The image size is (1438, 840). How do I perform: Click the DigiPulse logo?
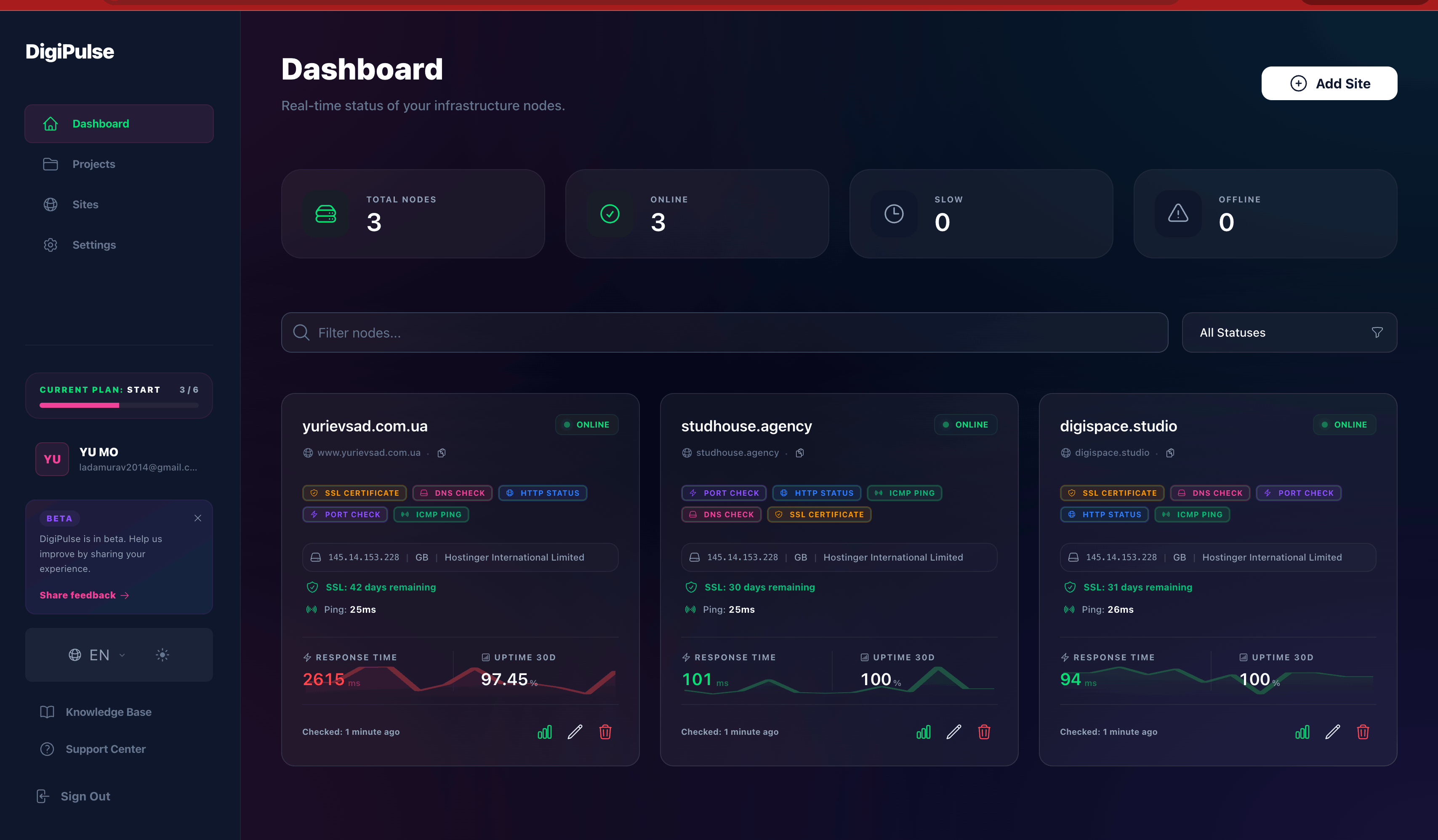point(69,51)
